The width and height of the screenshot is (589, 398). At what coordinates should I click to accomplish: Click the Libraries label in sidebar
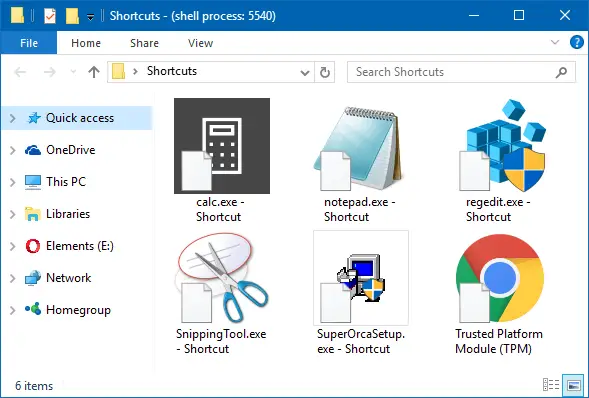pos(68,214)
